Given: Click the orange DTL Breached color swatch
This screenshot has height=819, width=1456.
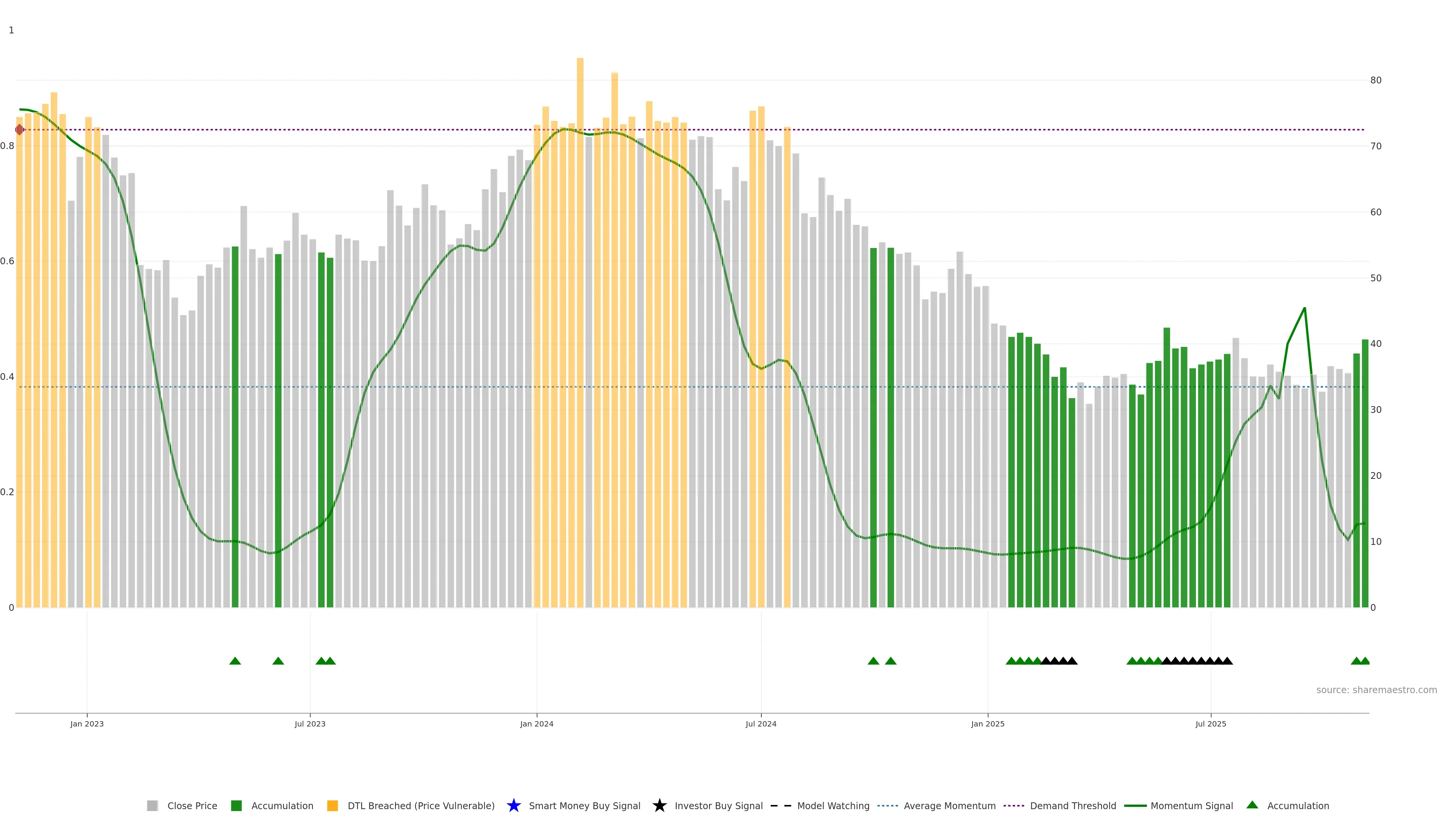Looking at the screenshot, I should (333, 805).
